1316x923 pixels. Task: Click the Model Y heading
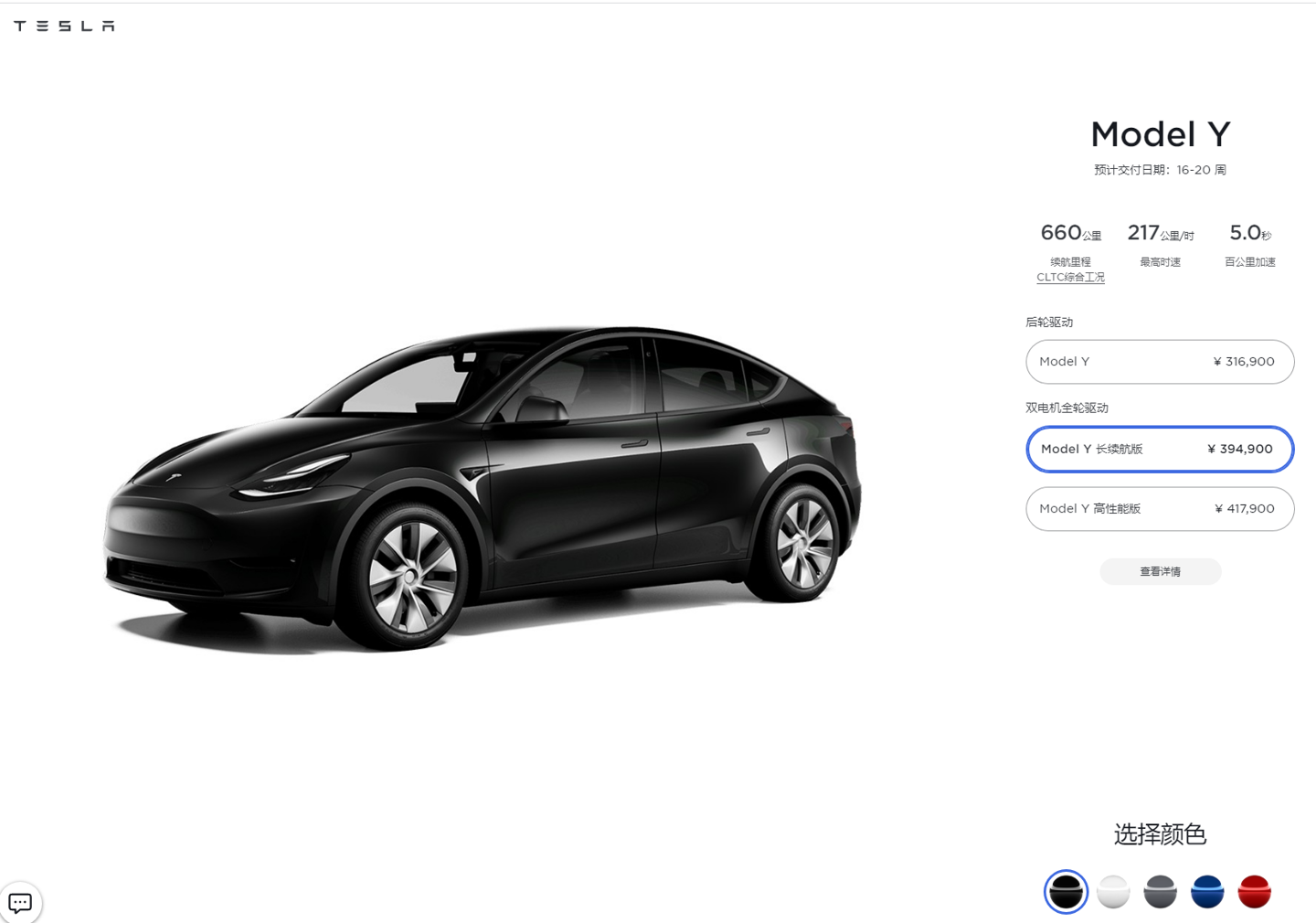(x=1160, y=134)
